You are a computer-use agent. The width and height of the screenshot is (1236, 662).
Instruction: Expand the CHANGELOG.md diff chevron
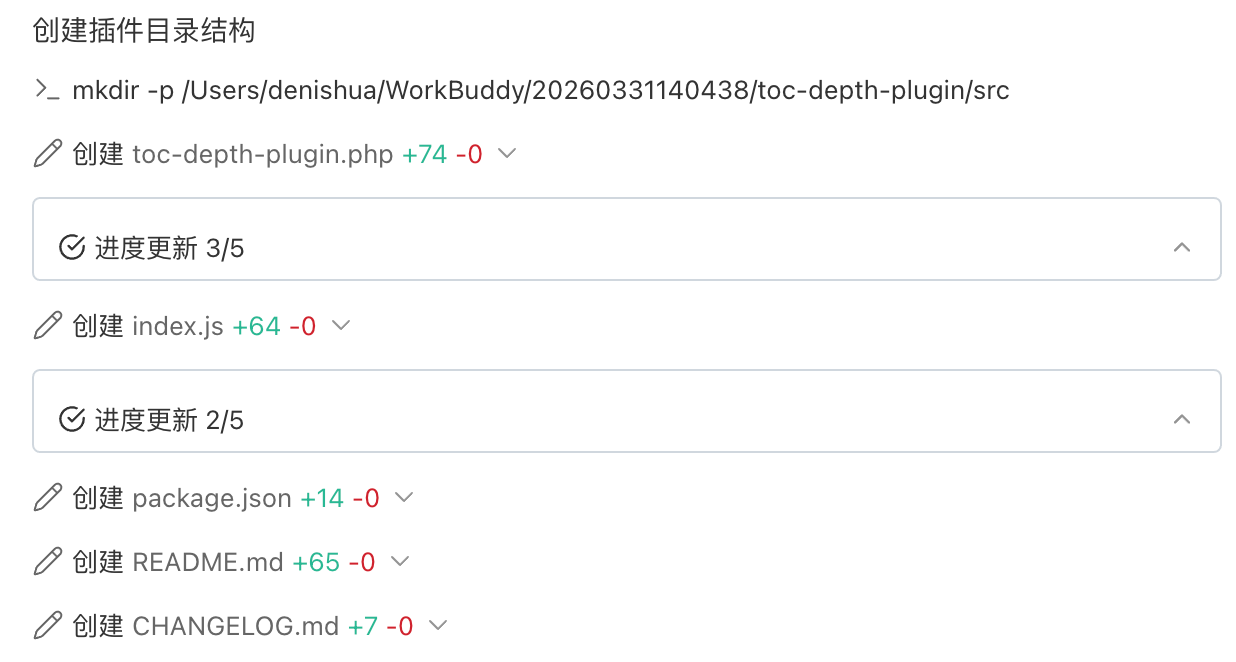(x=437, y=627)
